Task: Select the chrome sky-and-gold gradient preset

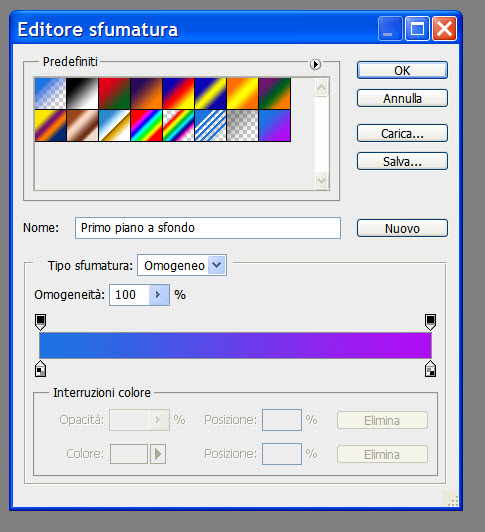Action: 114,126
